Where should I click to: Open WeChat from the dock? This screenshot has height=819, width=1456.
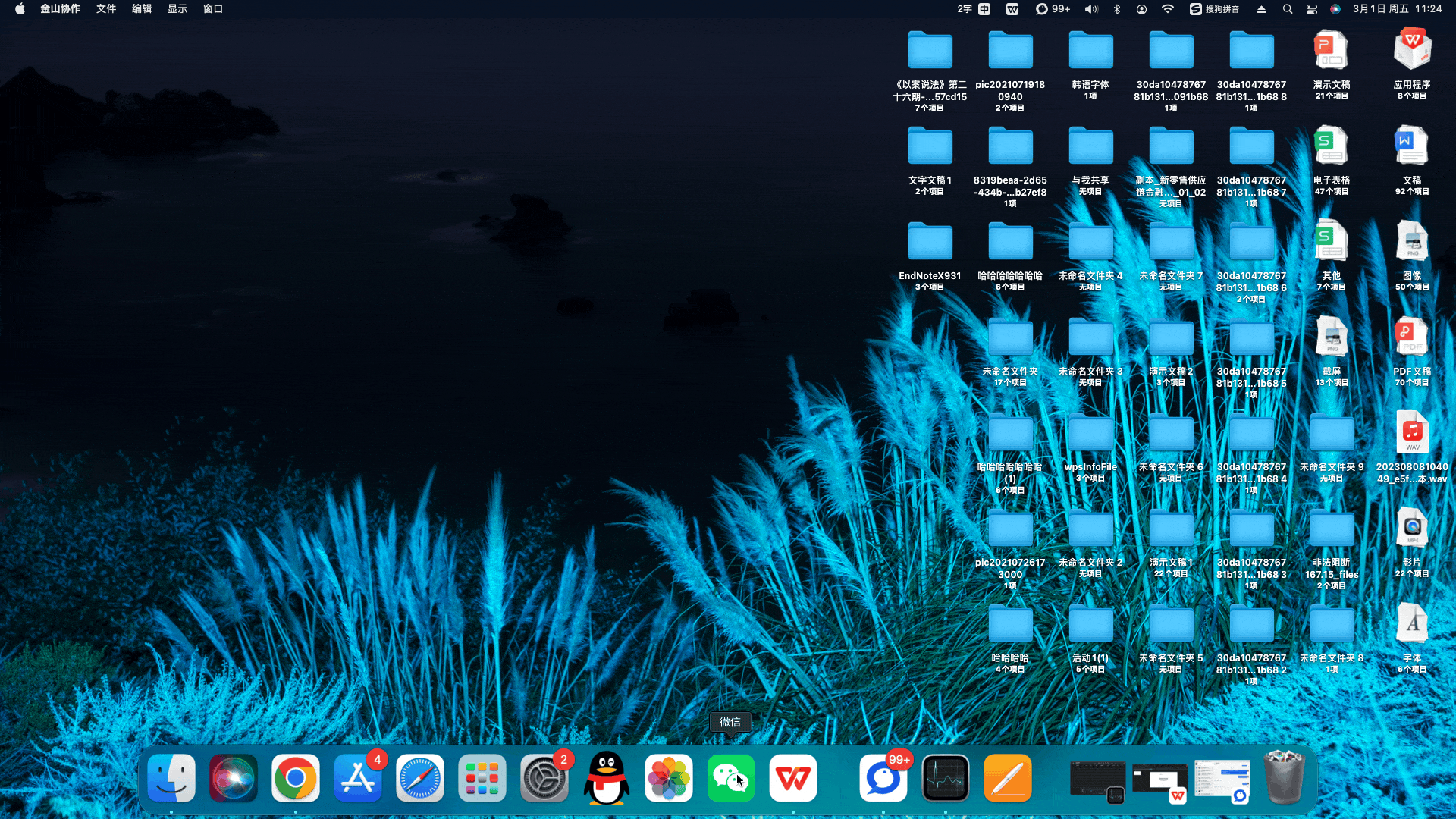pos(730,778)
